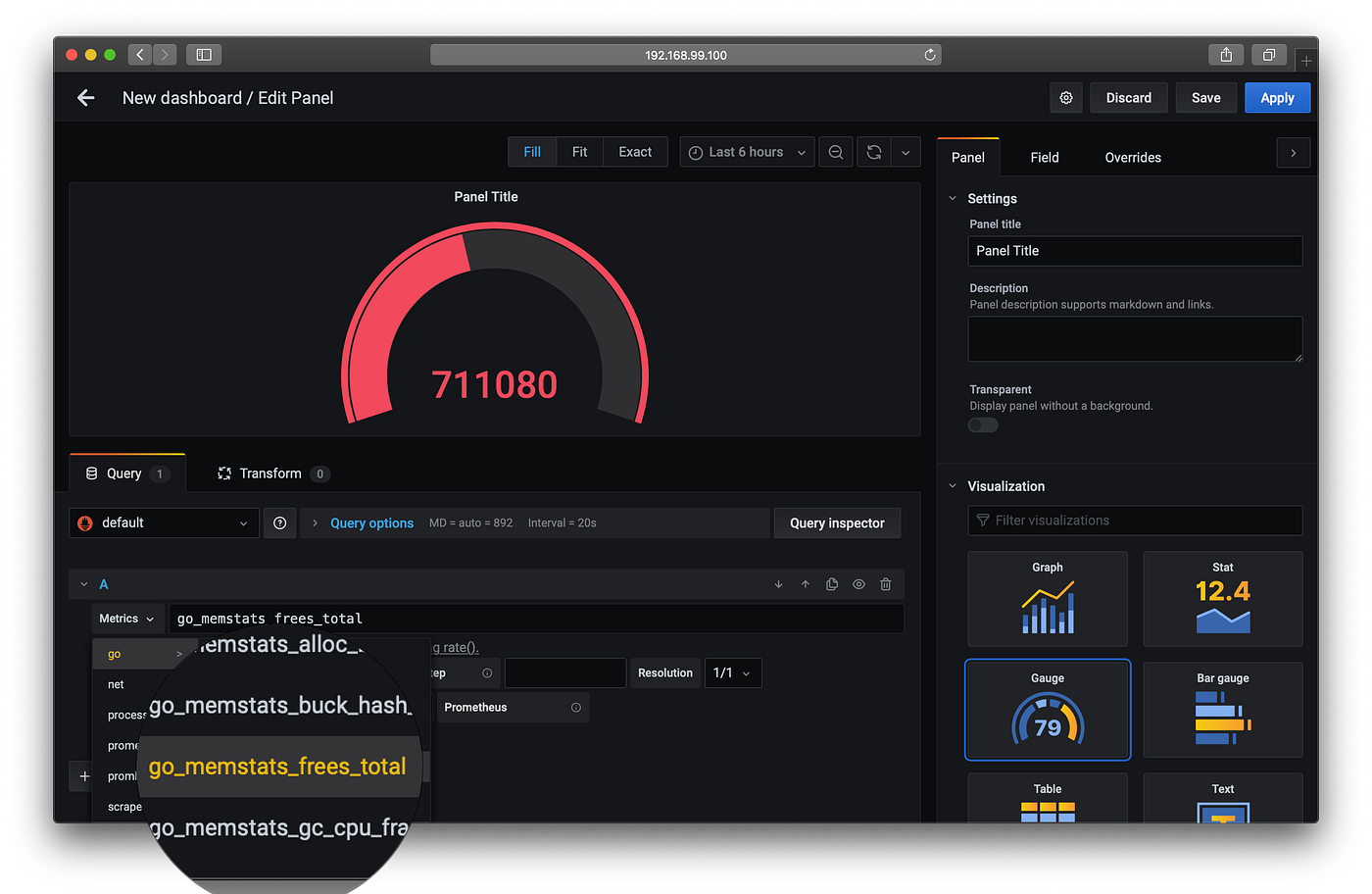Delete query A with the trash icon

point(885,583)
